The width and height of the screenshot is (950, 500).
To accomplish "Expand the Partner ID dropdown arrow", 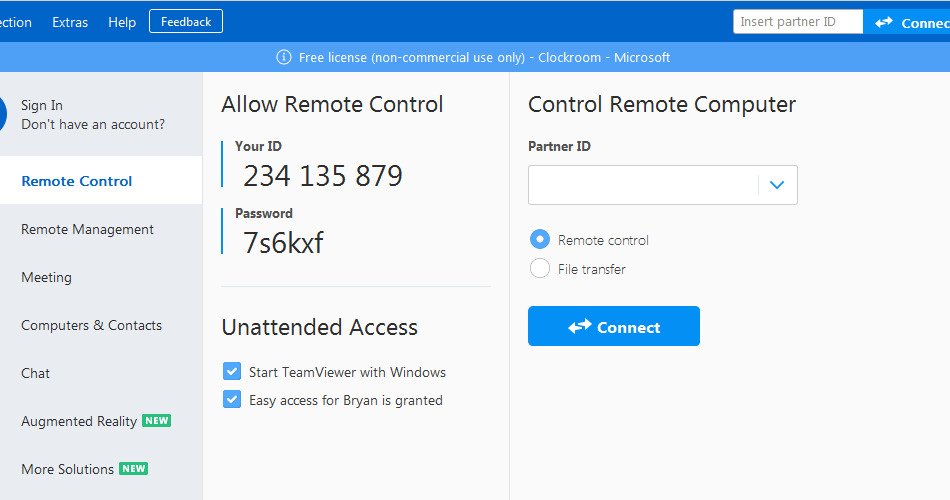I will (x=777, y=185).
